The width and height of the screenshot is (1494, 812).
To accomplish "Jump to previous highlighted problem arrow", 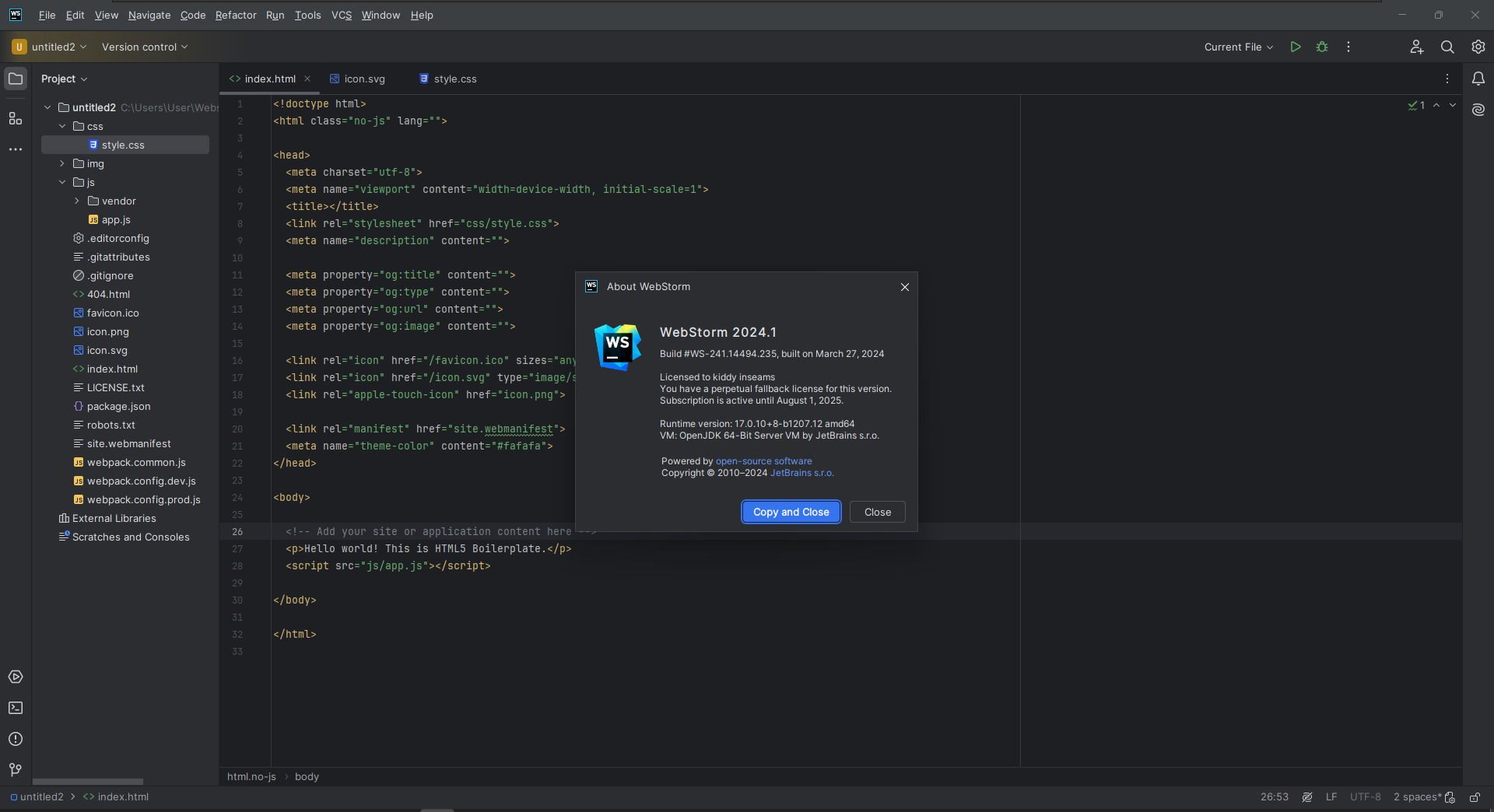I will click(1436, 105).
